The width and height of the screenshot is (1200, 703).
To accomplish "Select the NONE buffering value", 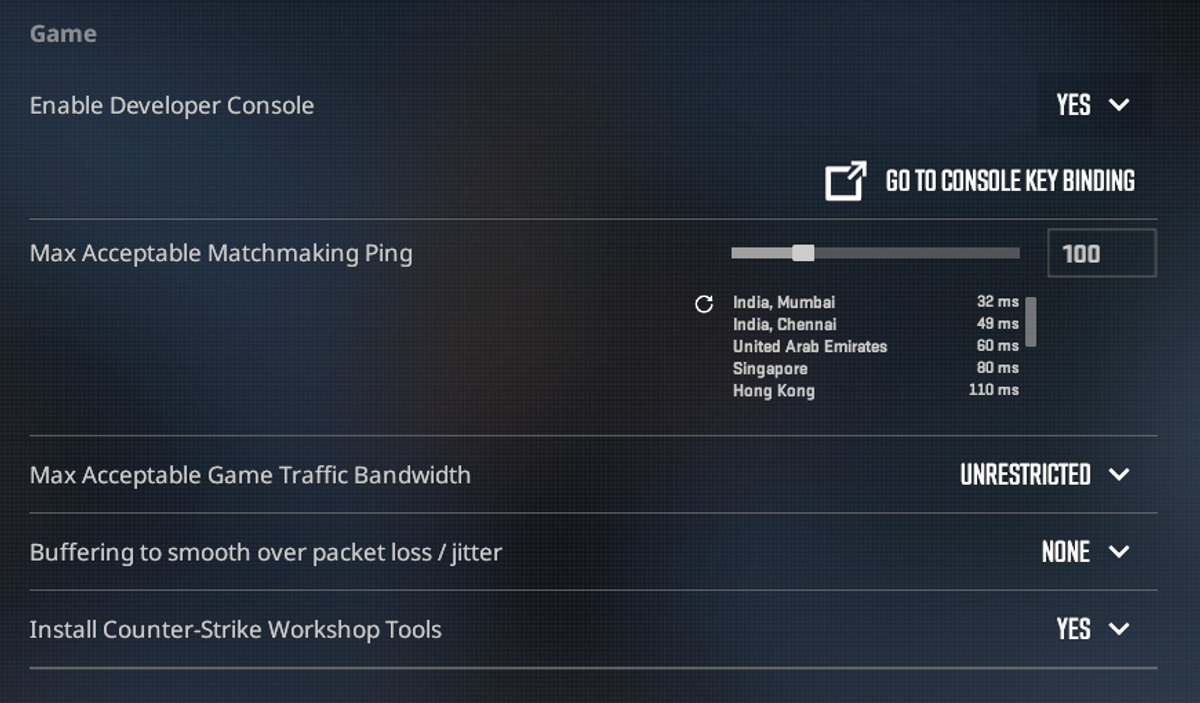I will (x=1065, y=552).
